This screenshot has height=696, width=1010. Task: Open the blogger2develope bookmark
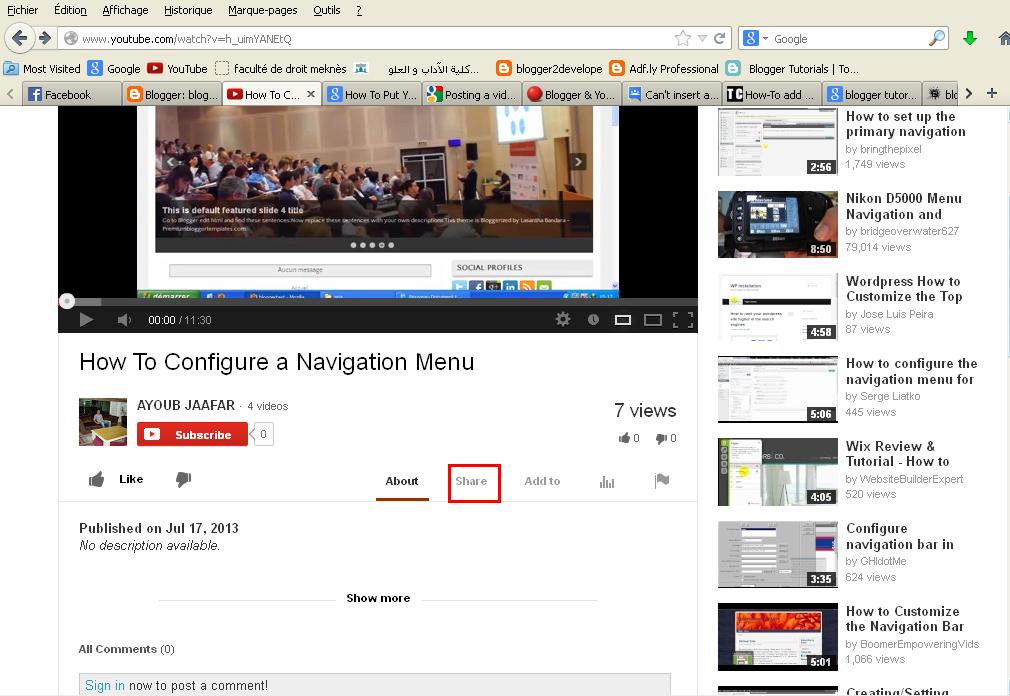[x=550, y=68]
